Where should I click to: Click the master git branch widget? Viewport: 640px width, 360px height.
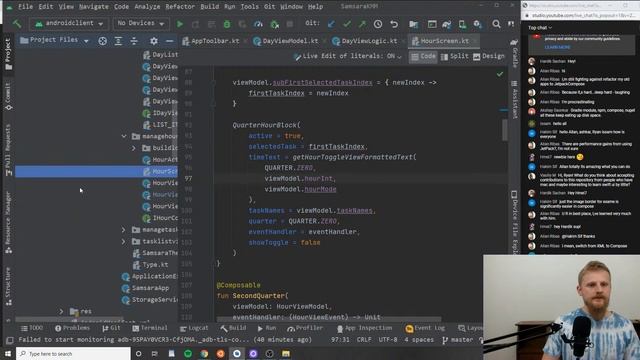[458, 340]
